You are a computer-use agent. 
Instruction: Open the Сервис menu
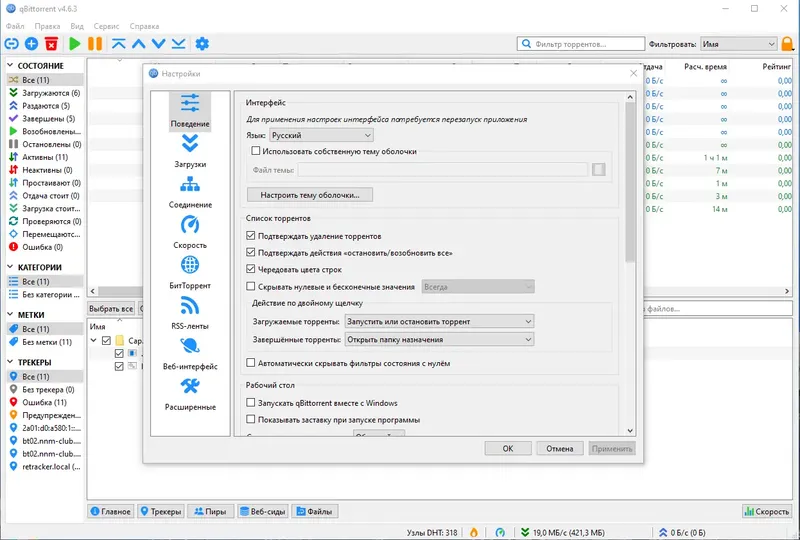106,26
